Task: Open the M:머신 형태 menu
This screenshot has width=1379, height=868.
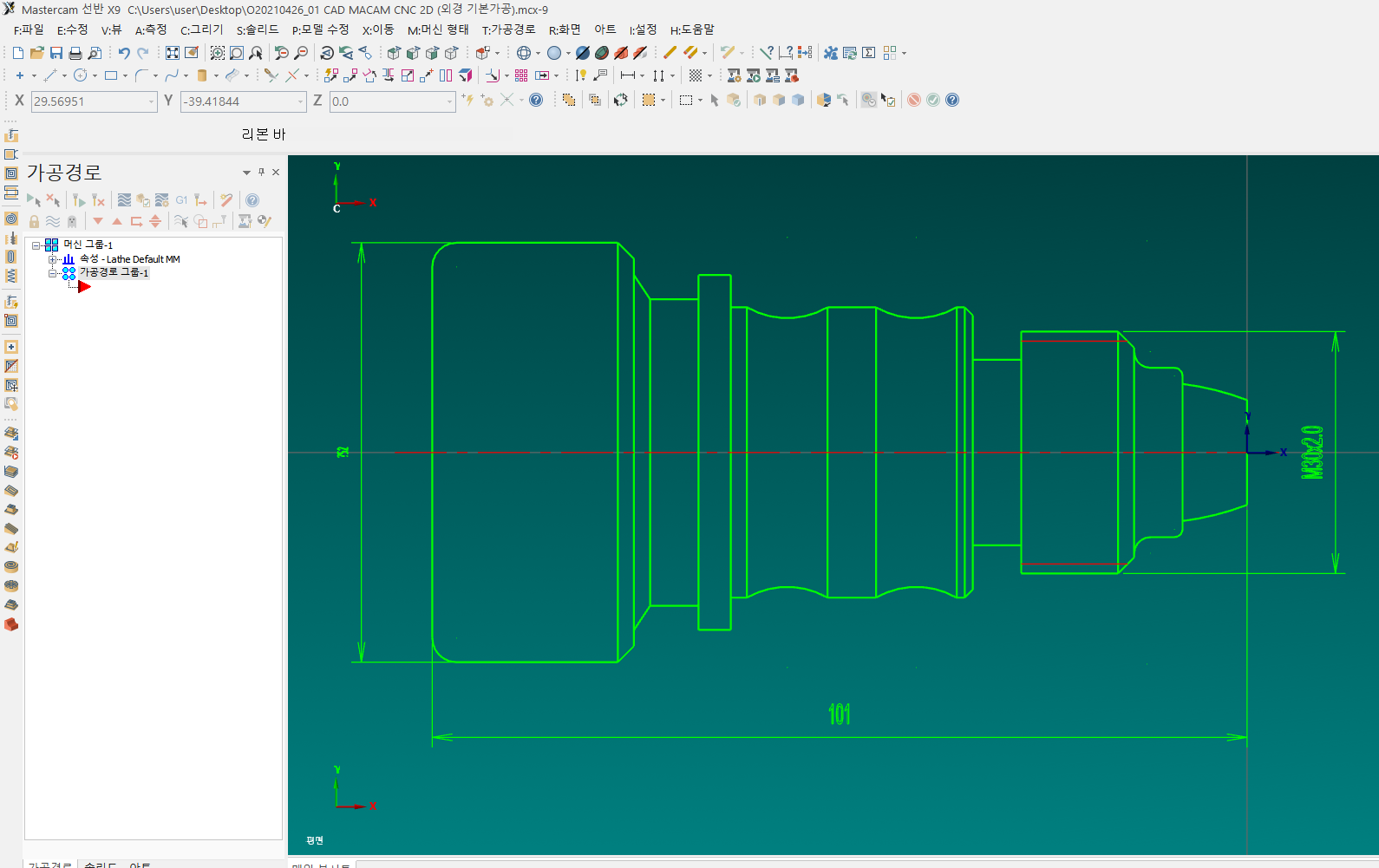Action: pyautogui.click(x=438, y=29)
